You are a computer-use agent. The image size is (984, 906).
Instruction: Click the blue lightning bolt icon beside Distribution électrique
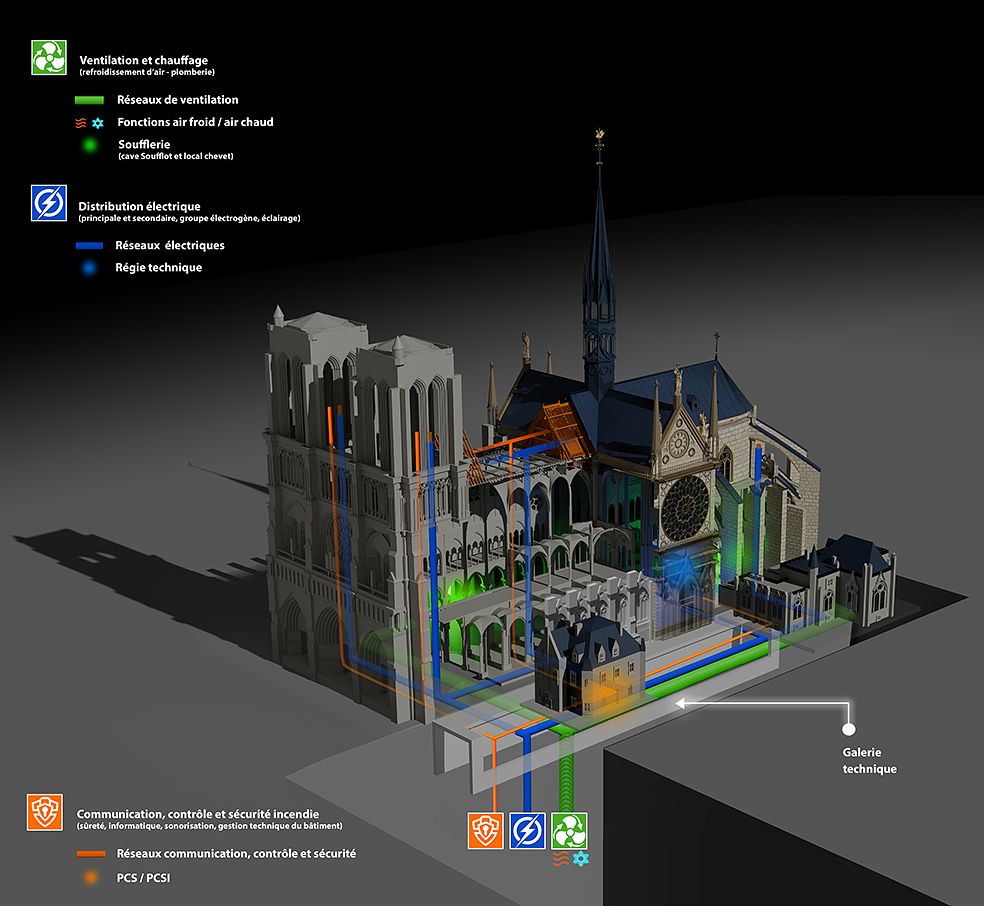click(x=48, y=203)
